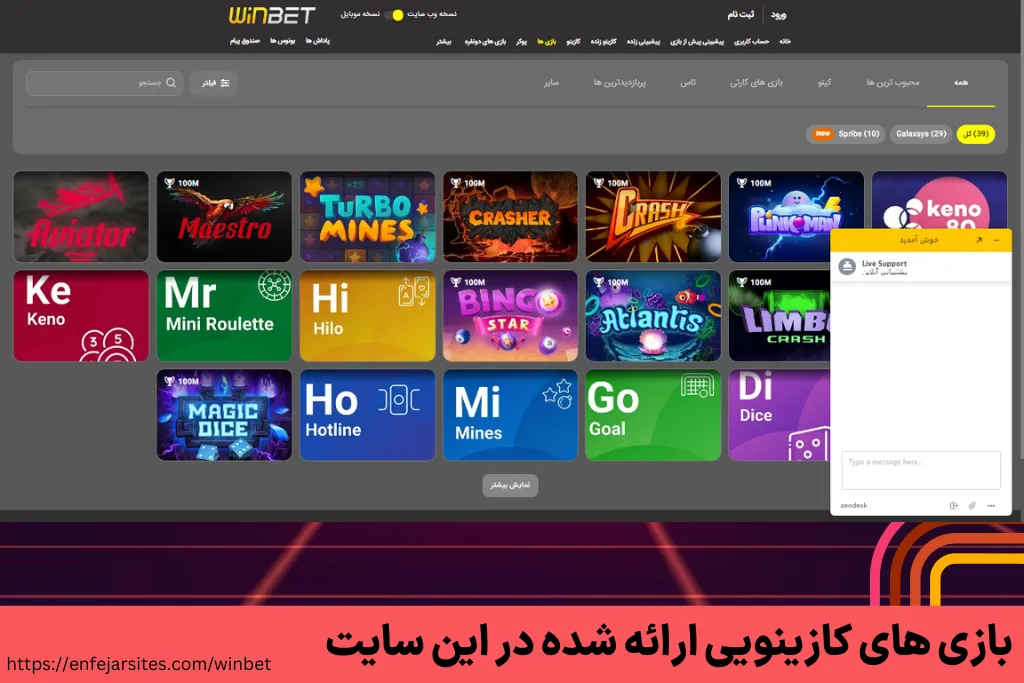Go to خانه home in navigation
Viewport: 1024px width, 683px height.
point(785,42)
